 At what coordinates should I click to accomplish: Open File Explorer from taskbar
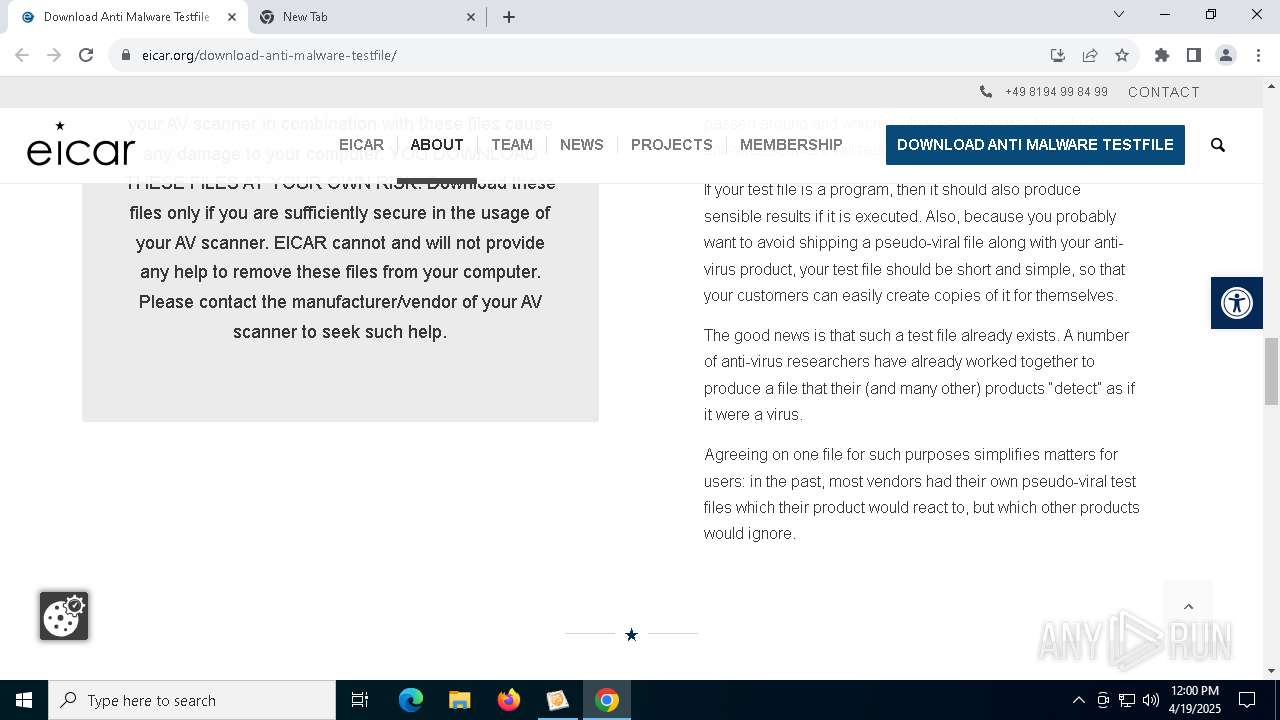460,700
